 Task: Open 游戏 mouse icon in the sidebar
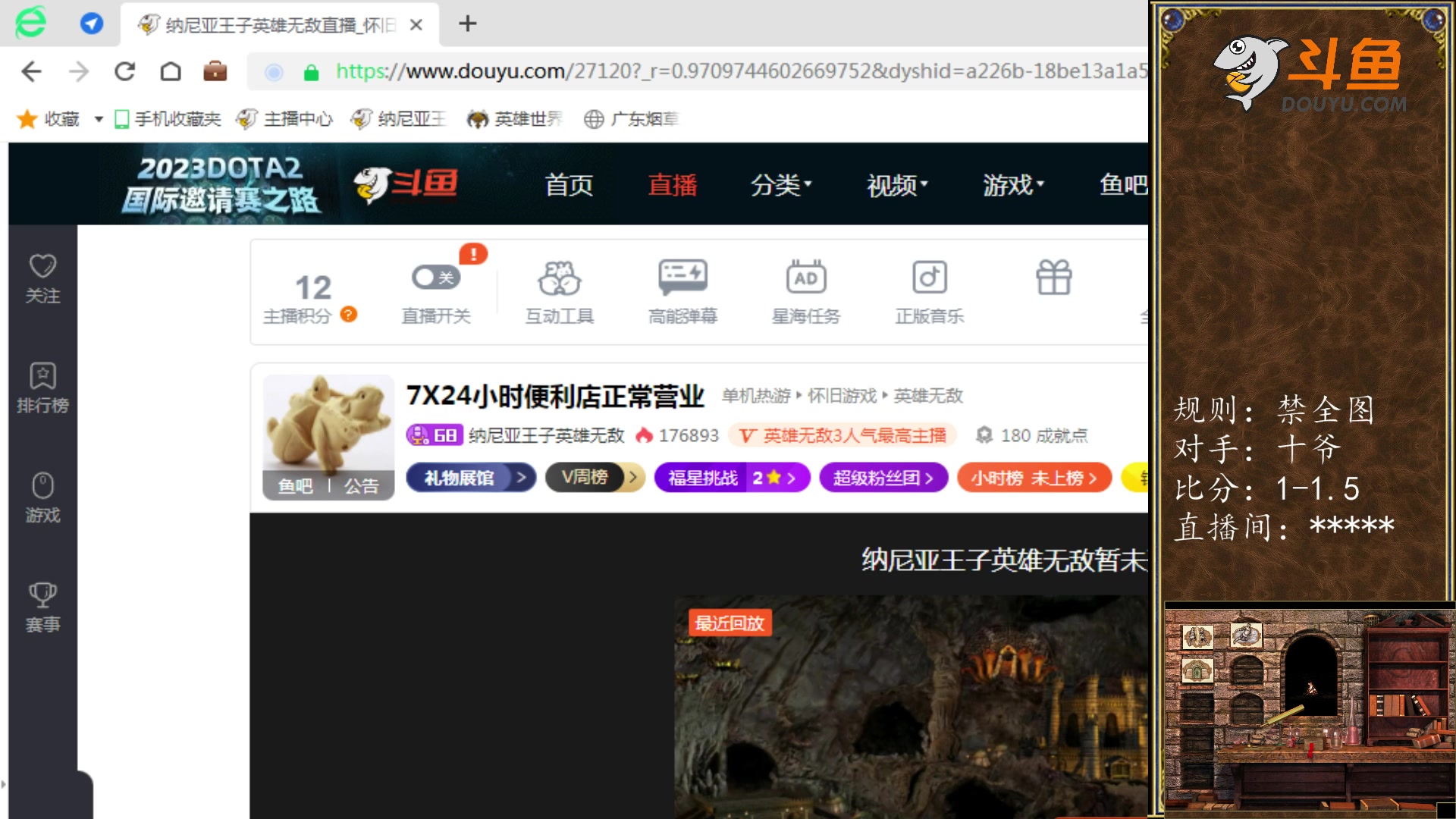point(42,497)
